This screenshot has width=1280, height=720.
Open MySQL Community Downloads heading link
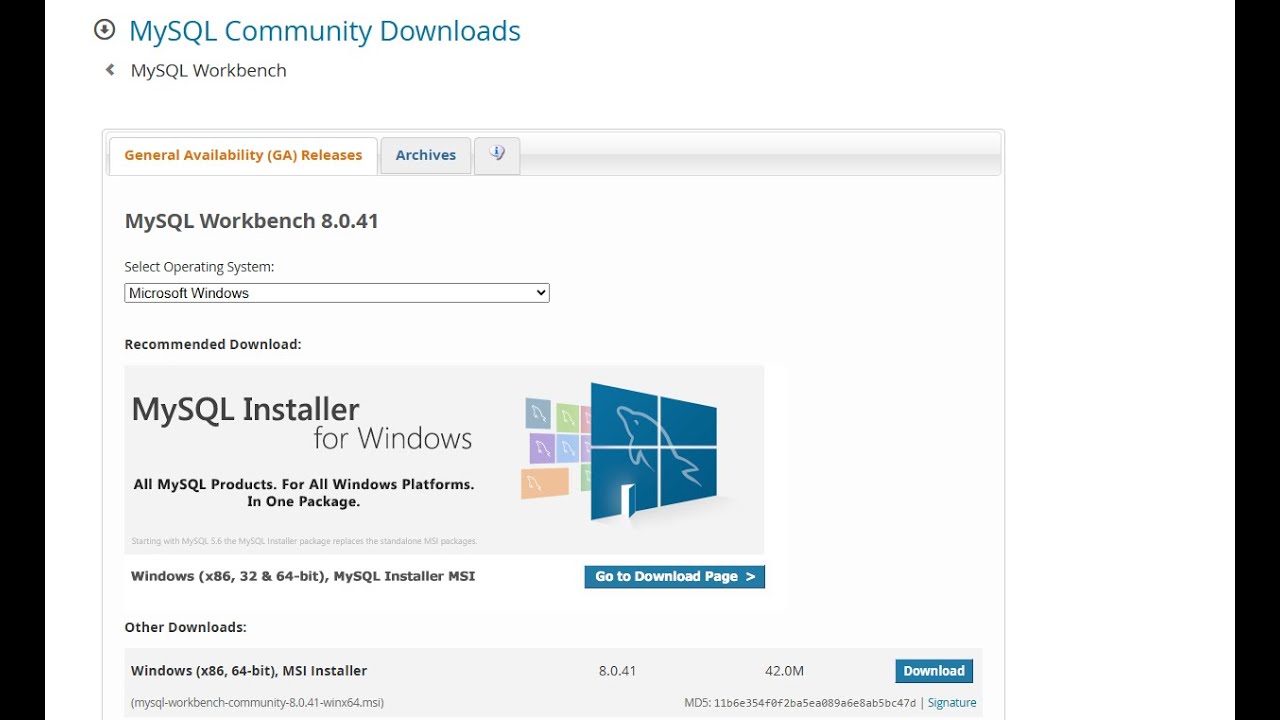pyautogui.click(x=325, y=31)
